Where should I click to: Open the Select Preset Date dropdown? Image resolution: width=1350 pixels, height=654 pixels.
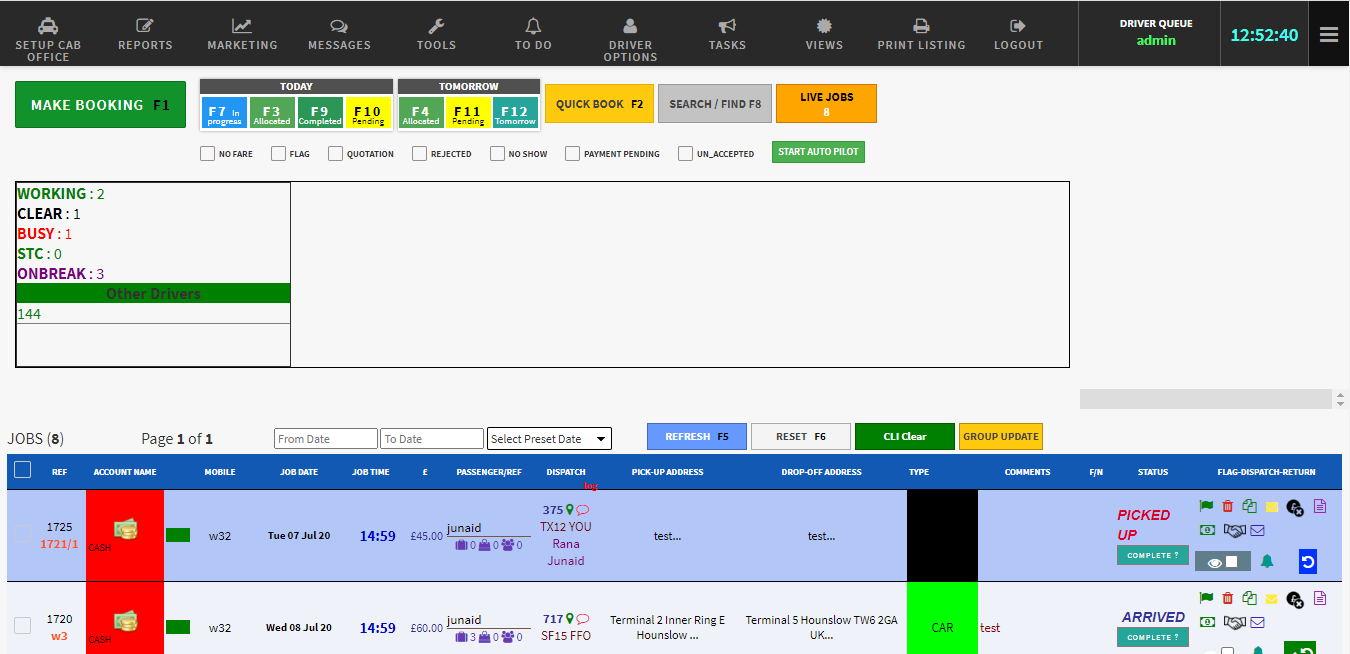click(x=548, y=438)
